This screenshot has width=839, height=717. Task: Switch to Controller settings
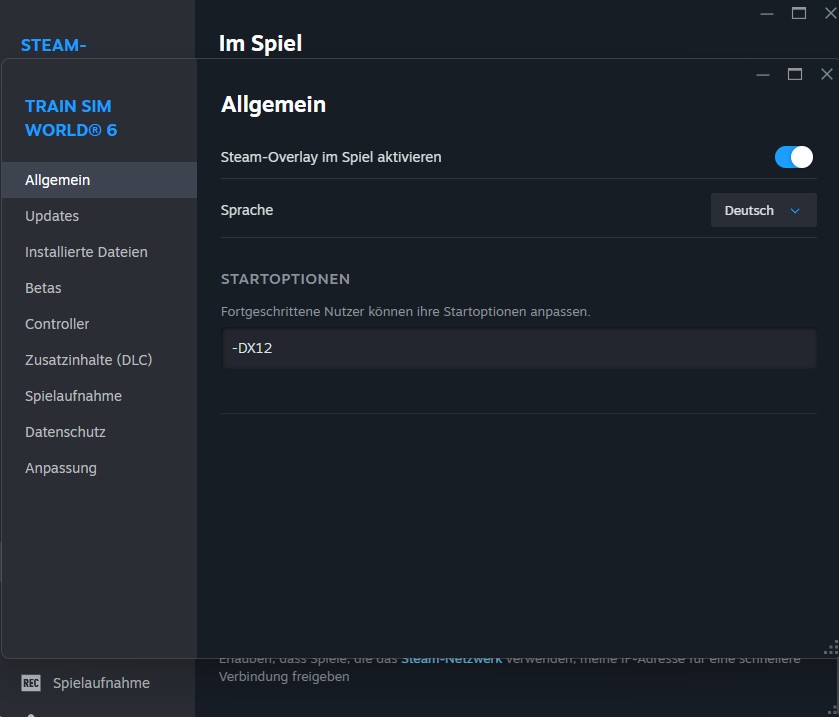[57, 324]
